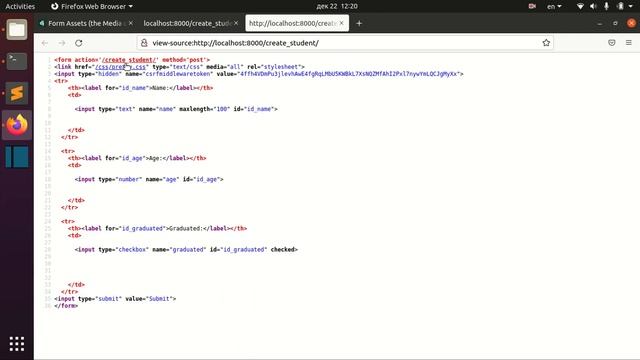The image size is (640, 360).
Task: Go back one page in Firefox
Action: coord(44,43)
